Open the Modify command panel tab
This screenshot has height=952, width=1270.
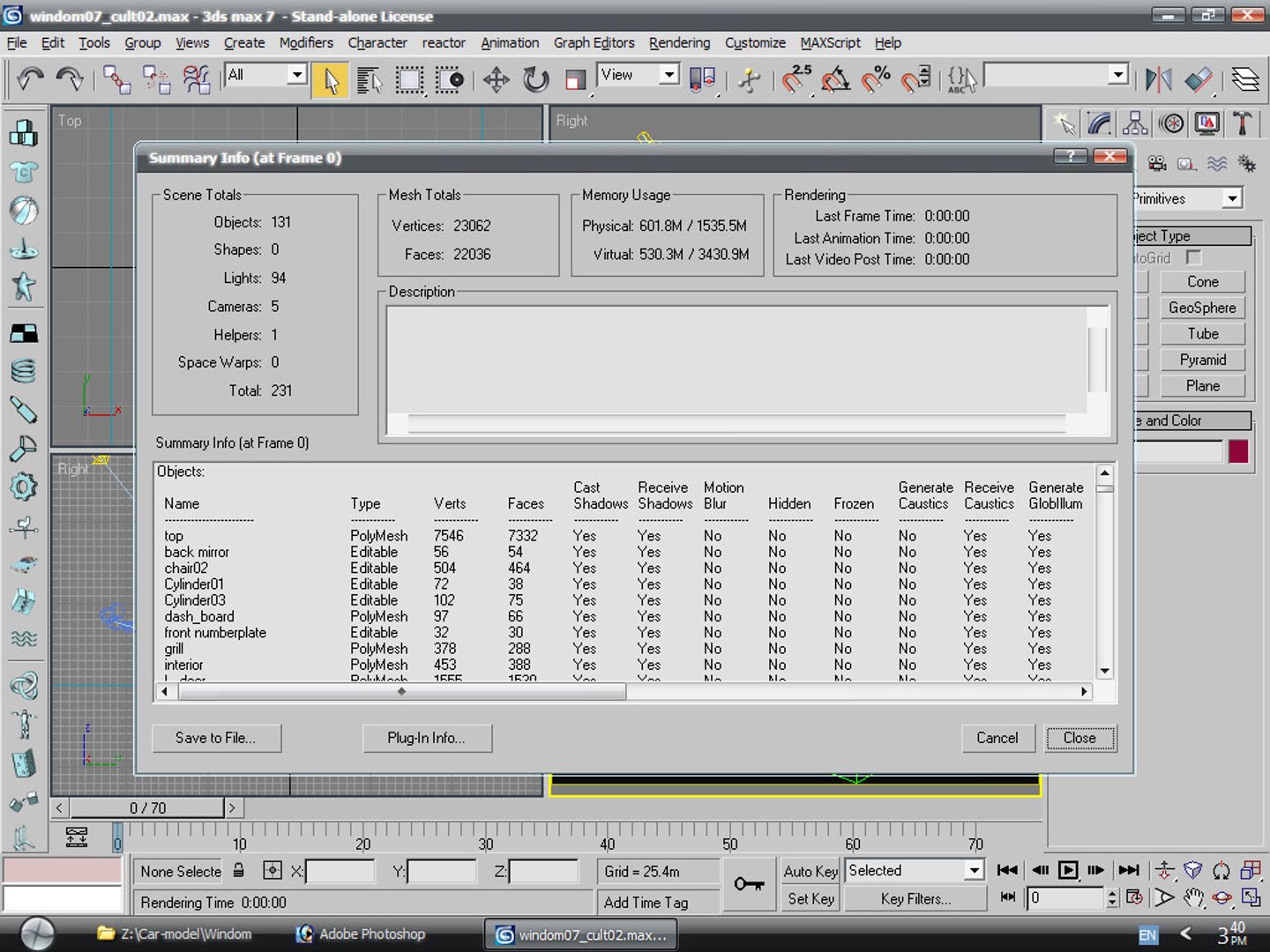(x=1099, y=123)
